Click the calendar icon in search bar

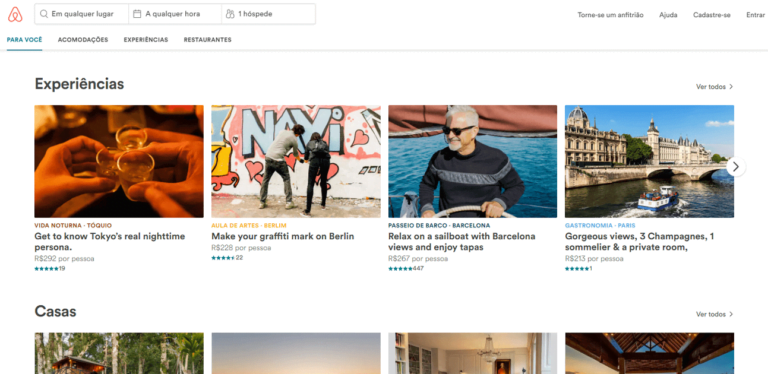[x=137, y=14]
